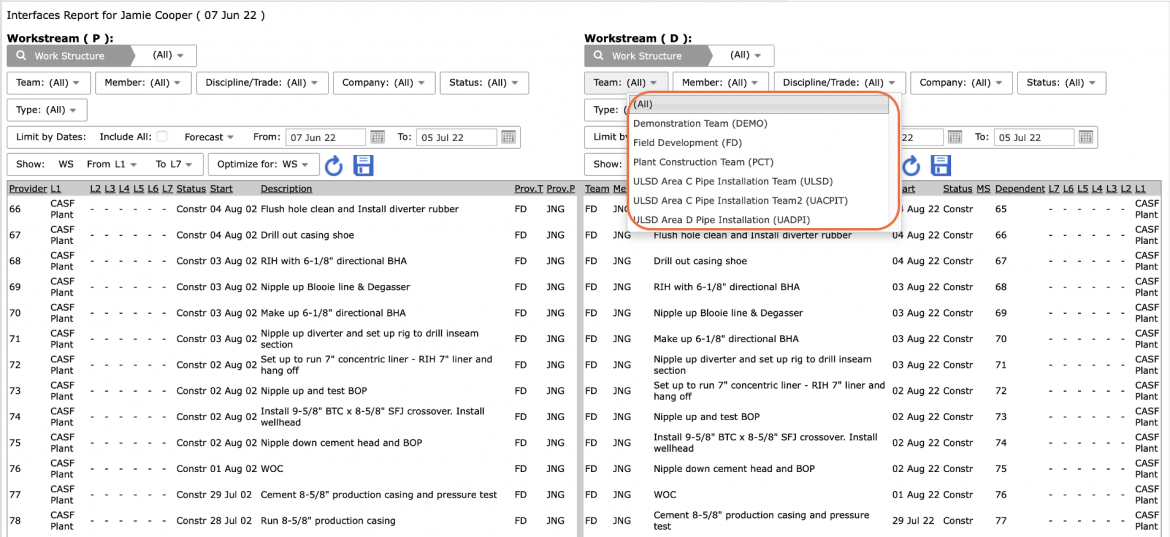Sort by the Dependent column header

tap(1020, 189)
